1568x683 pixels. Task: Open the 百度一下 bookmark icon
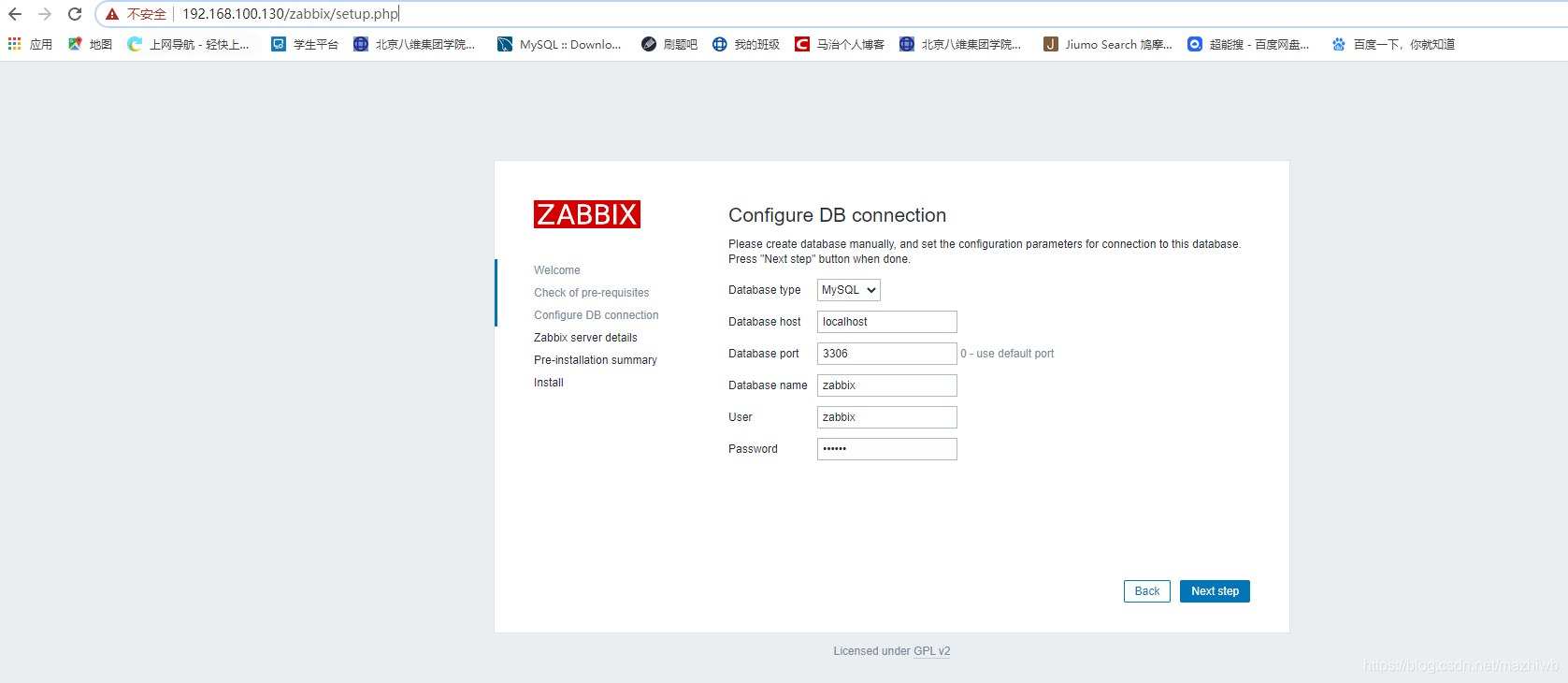(1339, 44)
